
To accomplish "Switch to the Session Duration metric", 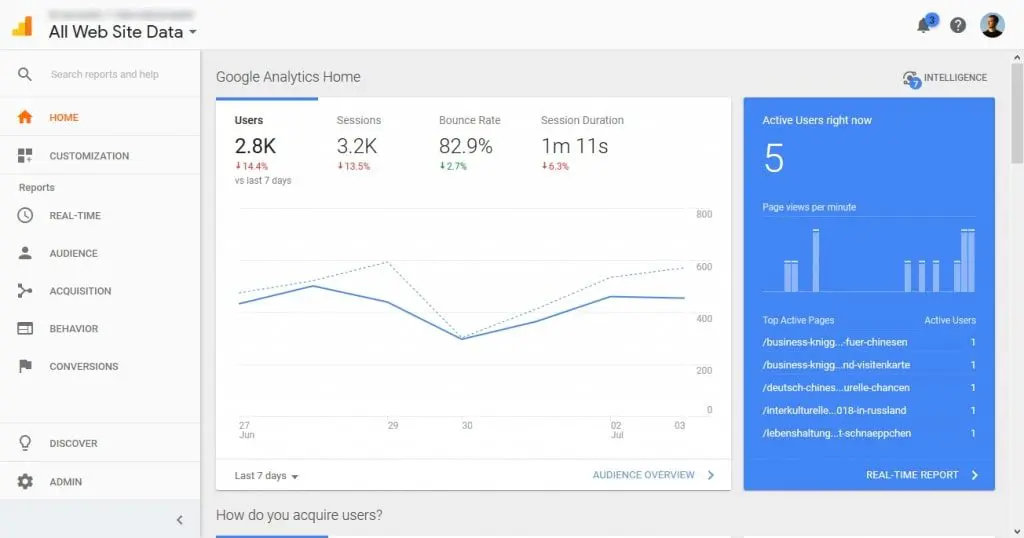I will (x=582, y=140).
